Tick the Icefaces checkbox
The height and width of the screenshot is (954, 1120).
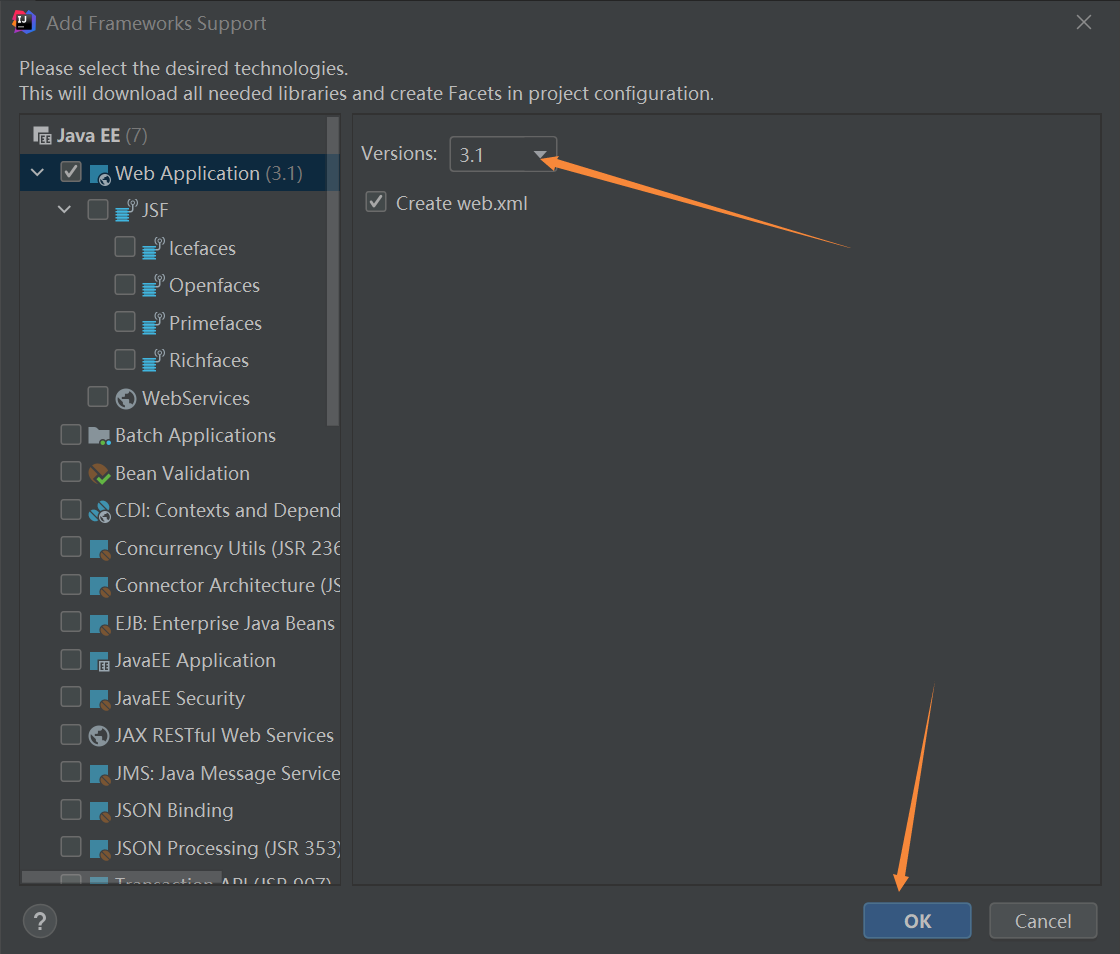tap(125, 246)
